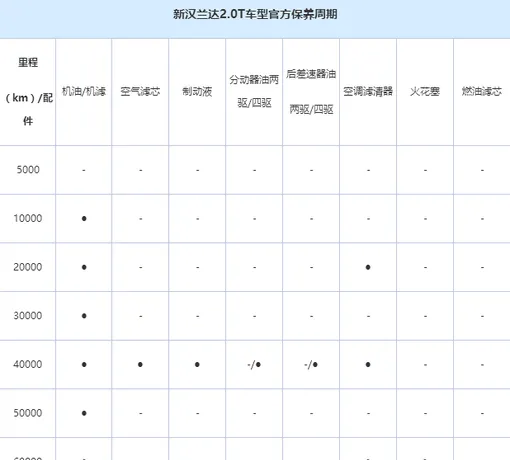Click the 后差速器油 -/● cell in the 40000 row
510x460 pixels.
311,365
